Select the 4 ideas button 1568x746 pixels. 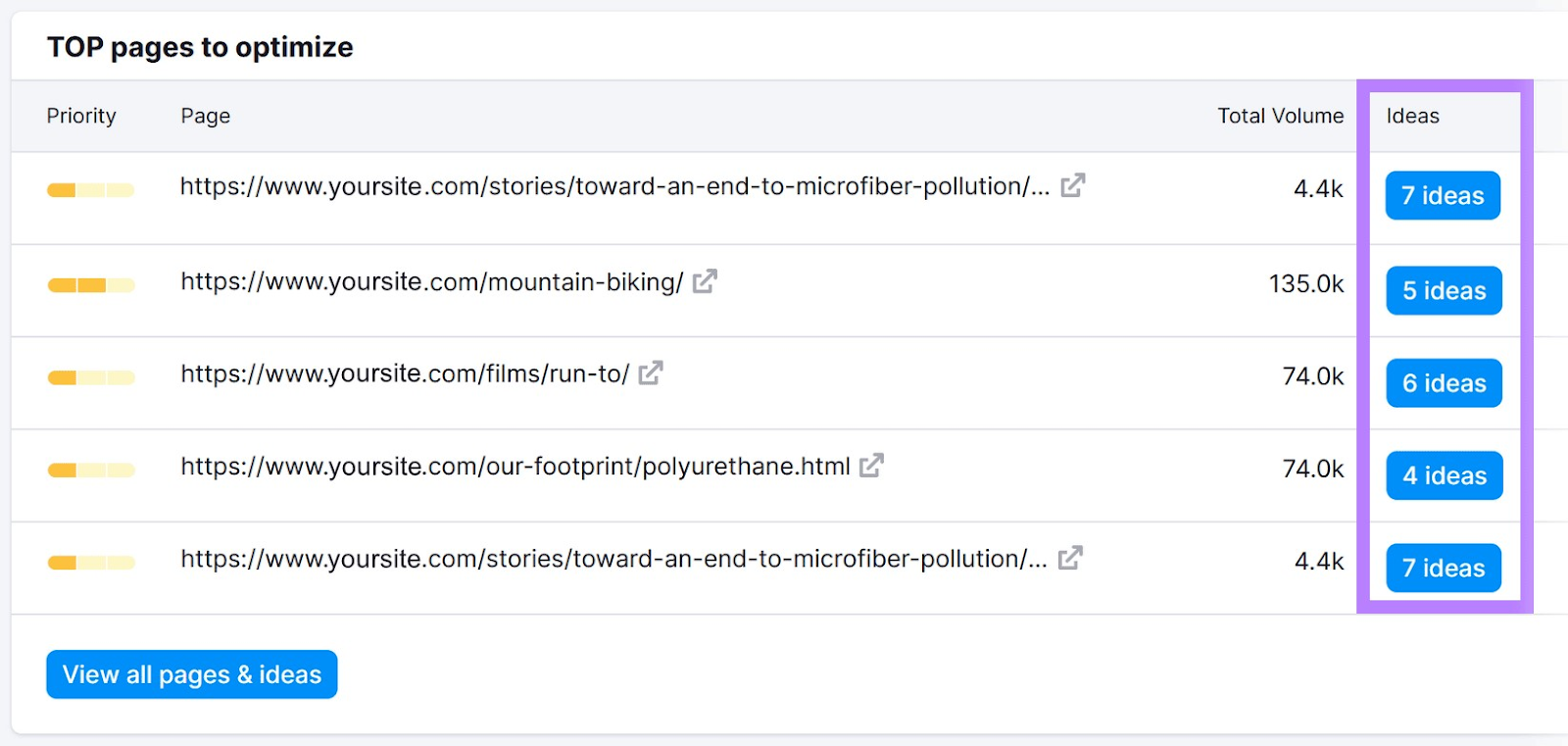(1444, 475)
